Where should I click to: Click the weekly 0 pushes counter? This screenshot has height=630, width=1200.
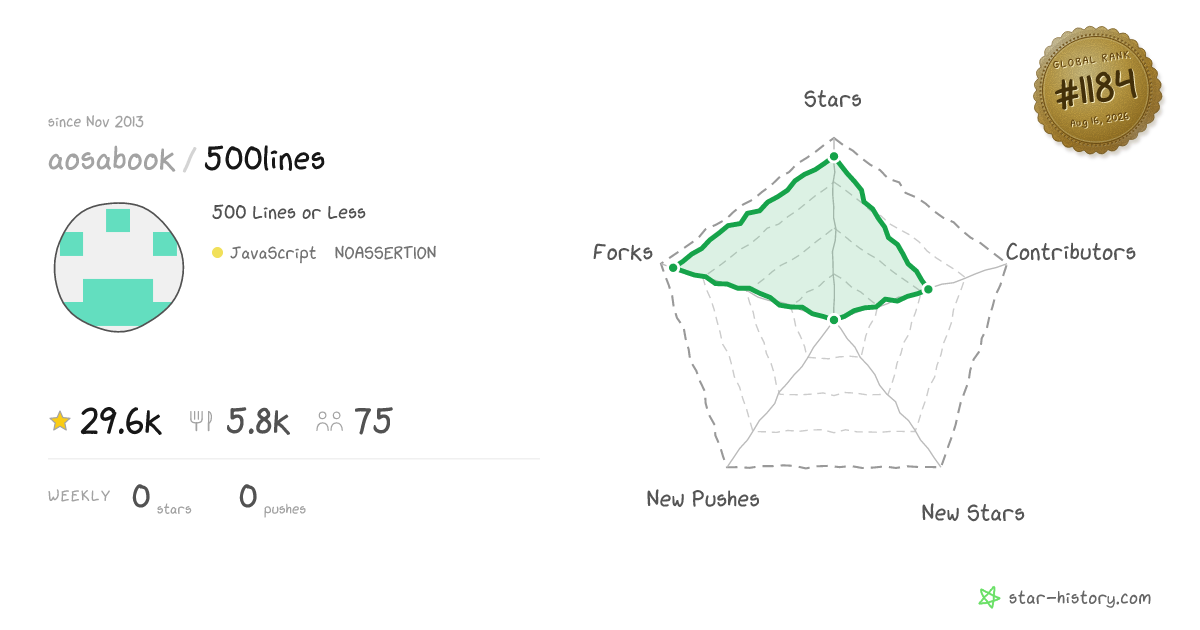(272, 497)
